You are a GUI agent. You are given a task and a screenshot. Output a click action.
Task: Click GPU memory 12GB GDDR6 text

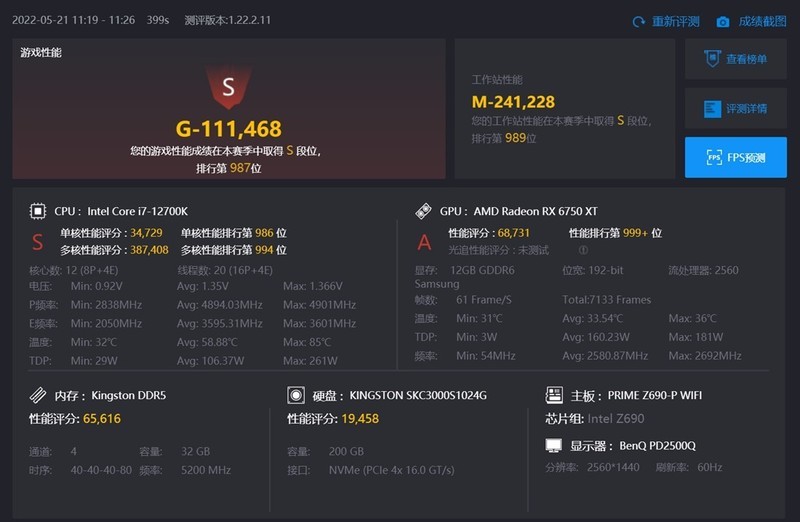point(482,270)
